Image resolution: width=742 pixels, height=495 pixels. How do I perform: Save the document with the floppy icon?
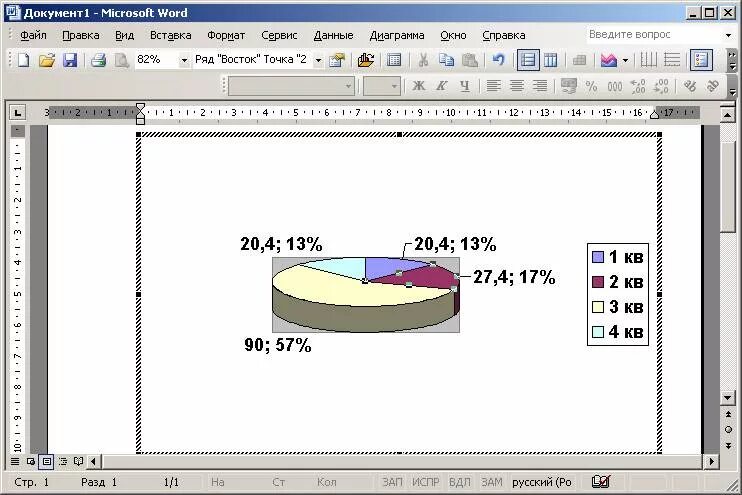70,60
